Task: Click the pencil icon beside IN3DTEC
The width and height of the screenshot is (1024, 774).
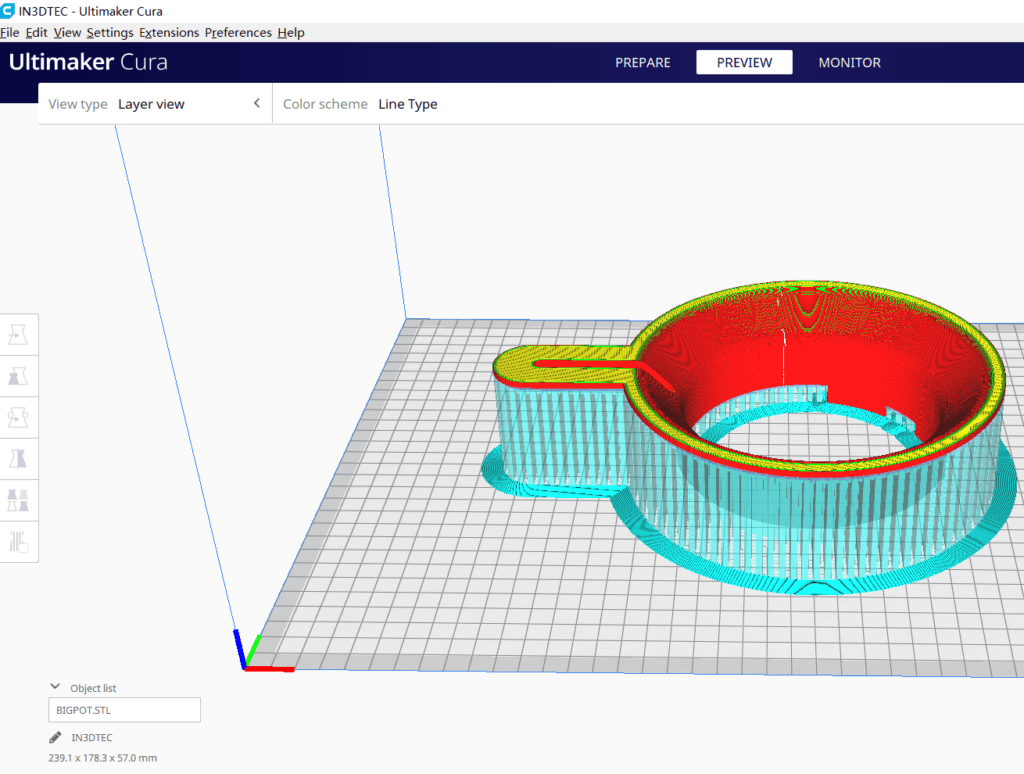Action: (x=54, y=737)
